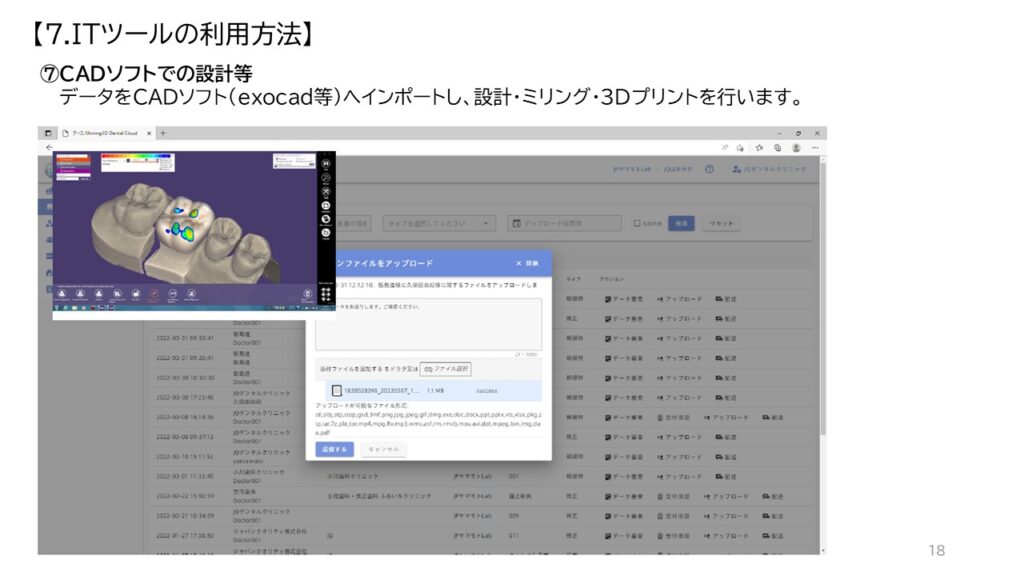Click the red highlighted CAD bottom toolbar icon
The height and width of the screenshot is (576, 1024).
point(155,295)
